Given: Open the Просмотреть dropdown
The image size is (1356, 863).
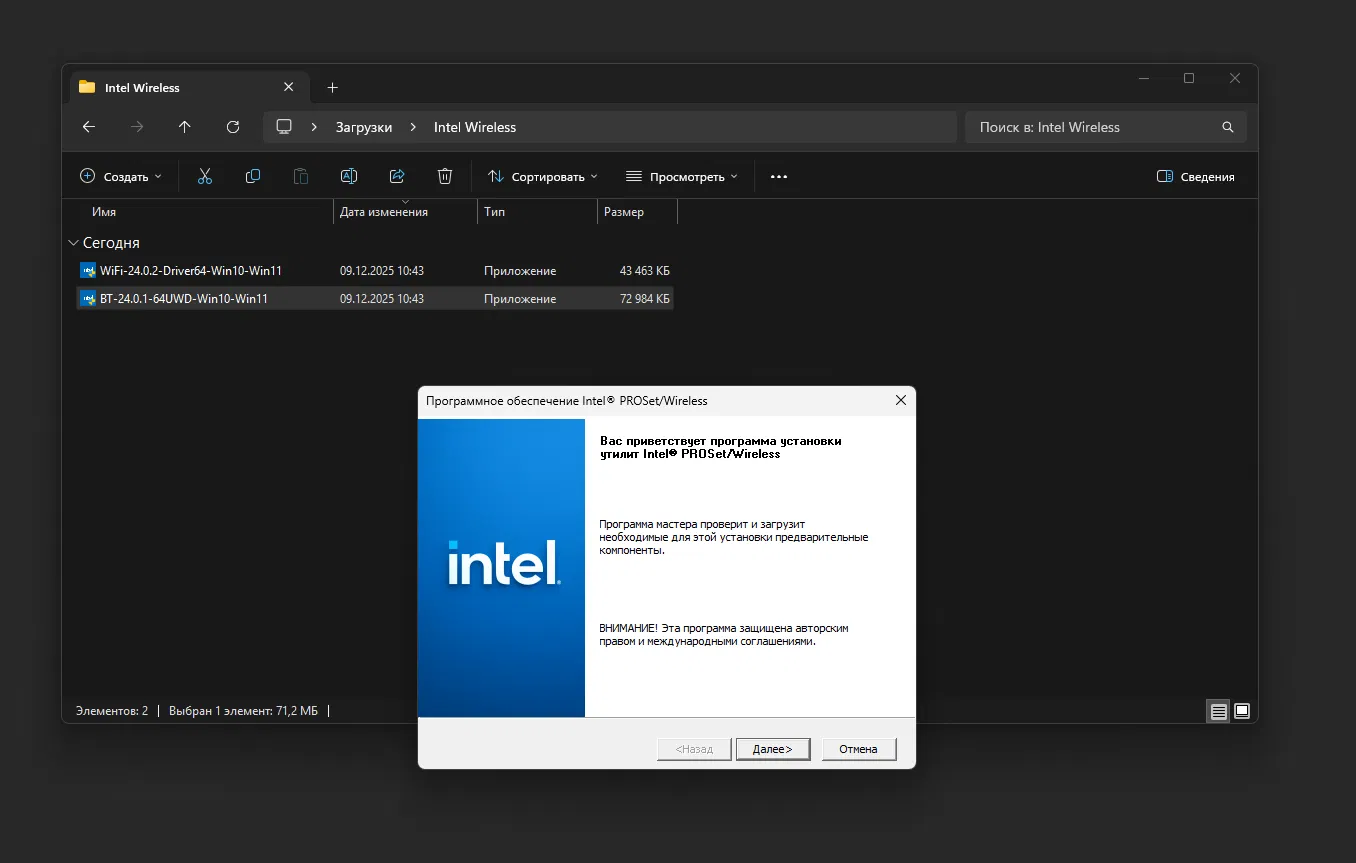Looking at the screenshot, I should pyautogui.click(x=681, y=176).
